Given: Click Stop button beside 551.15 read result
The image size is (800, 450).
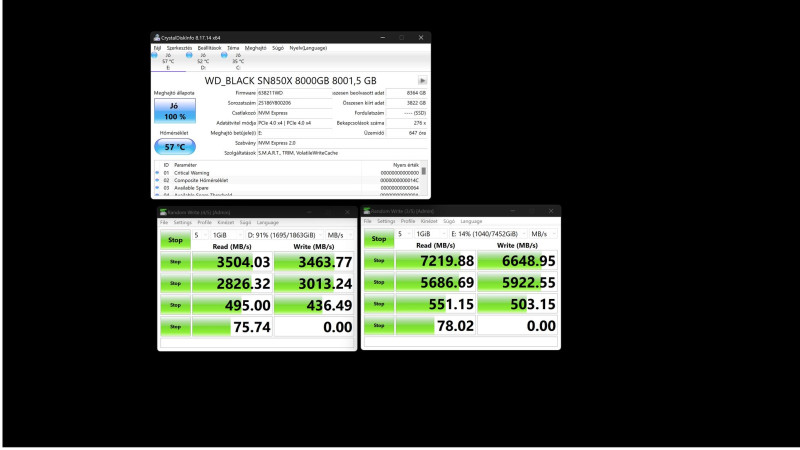Looking at the screenshot, I should click(x=379, y=304).
